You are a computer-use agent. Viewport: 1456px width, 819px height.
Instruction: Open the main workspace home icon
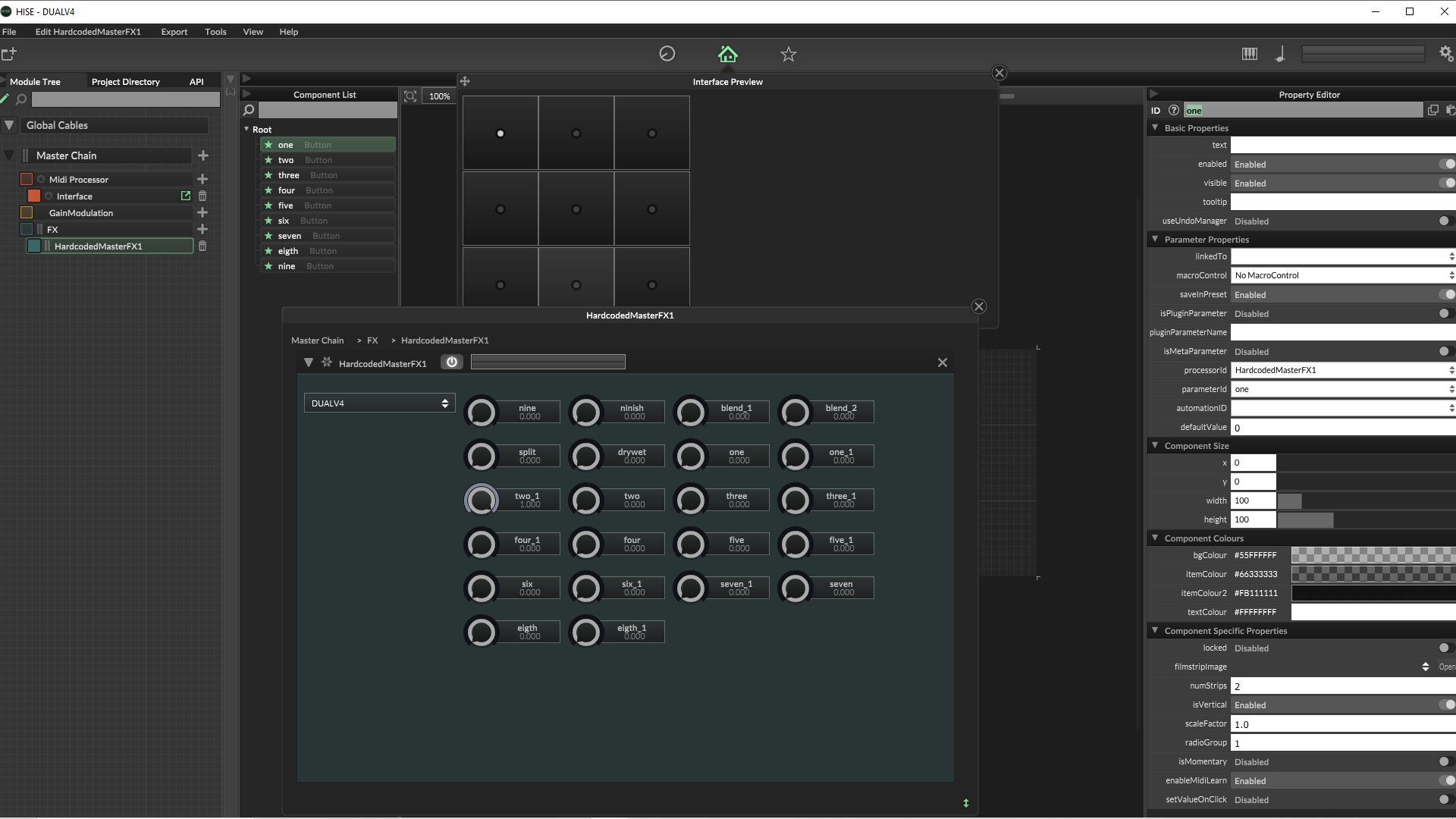(727, 54)
